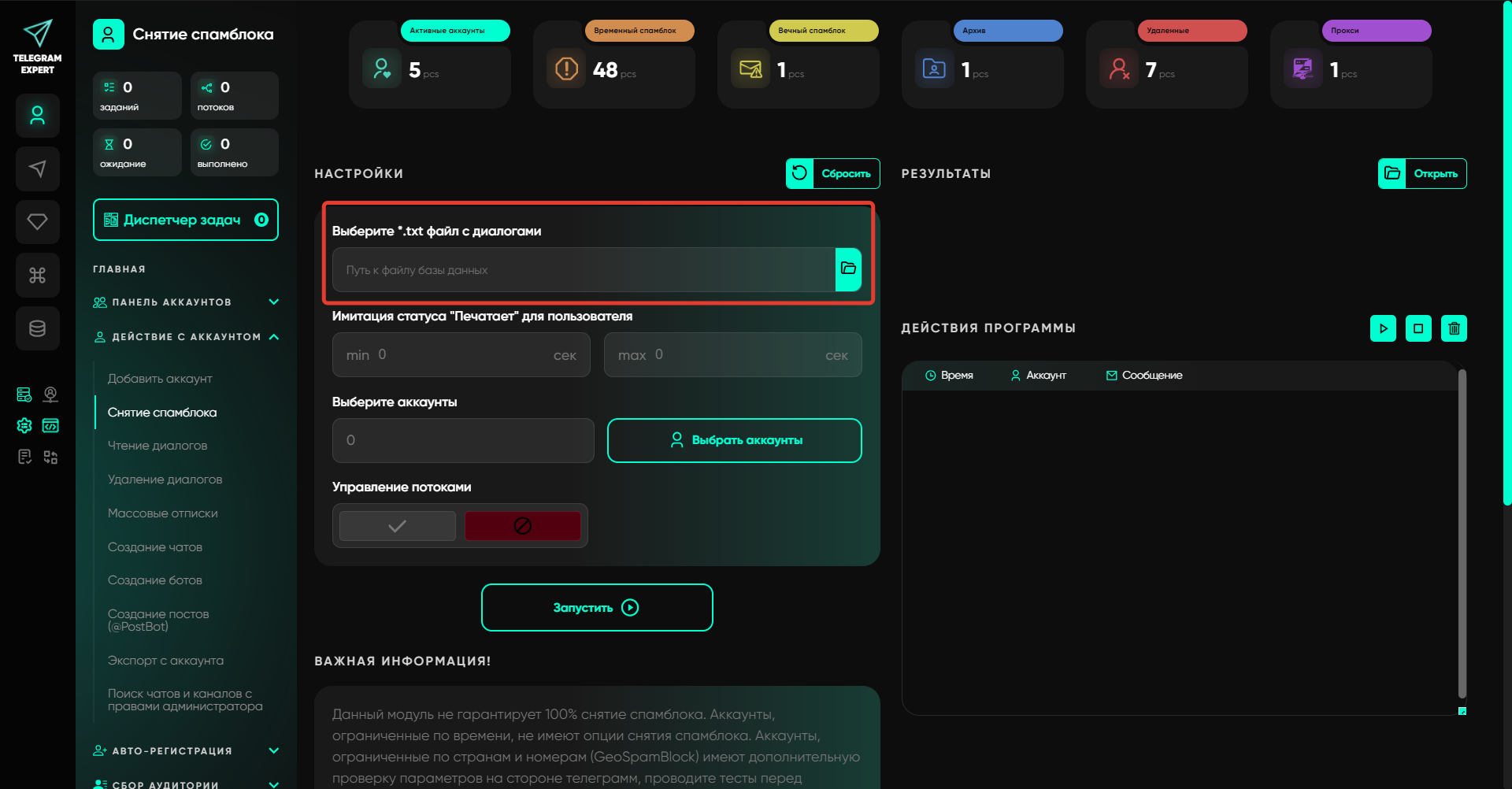
Task: Select Массовые отписки in sidebar menu
Action: tap(163, 513)
